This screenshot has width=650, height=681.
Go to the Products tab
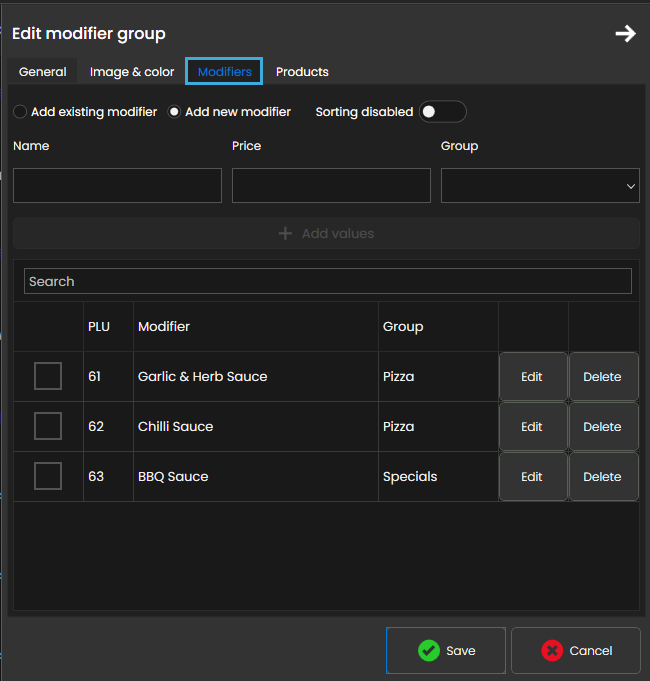[302, 72]
